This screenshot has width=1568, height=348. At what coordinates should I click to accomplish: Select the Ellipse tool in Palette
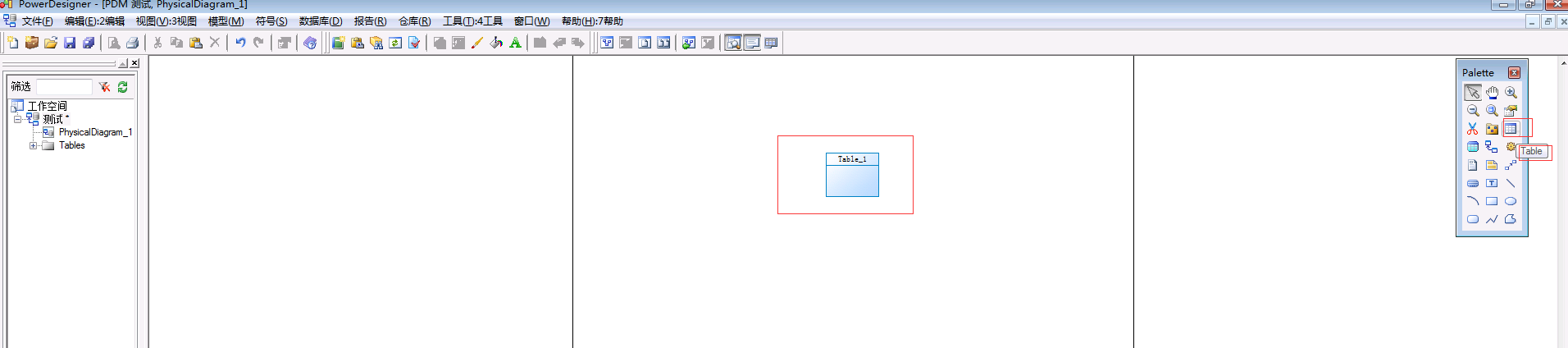(x=1511, y=201)
